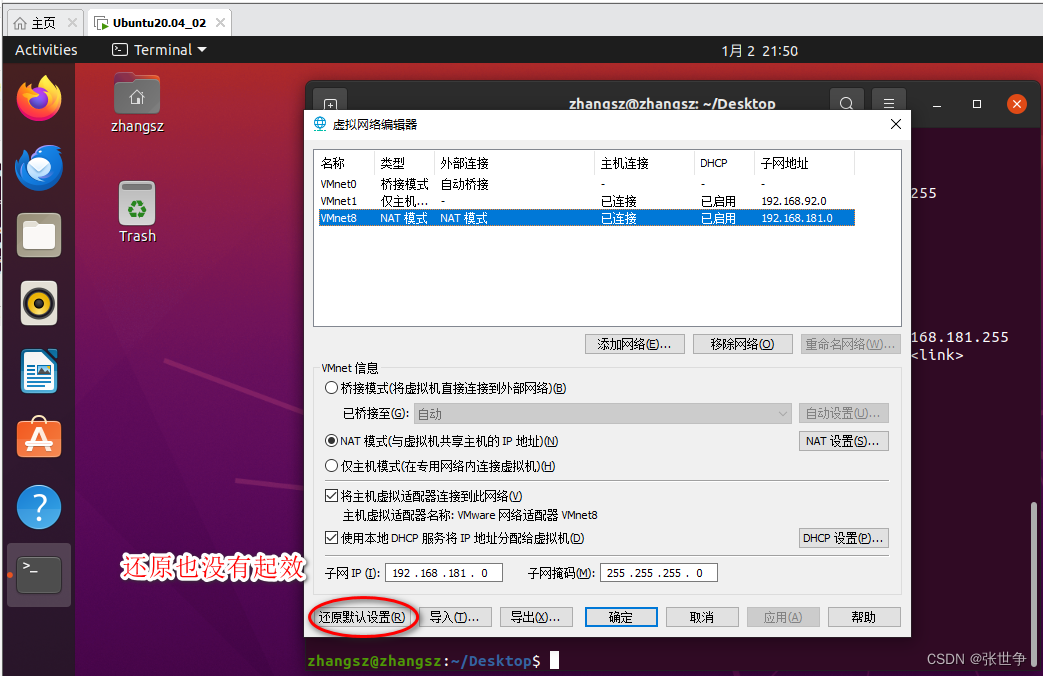The image size is (1043, 676).
Task: Click the search icon in the terminal titlebar
Action: (846, 103)
